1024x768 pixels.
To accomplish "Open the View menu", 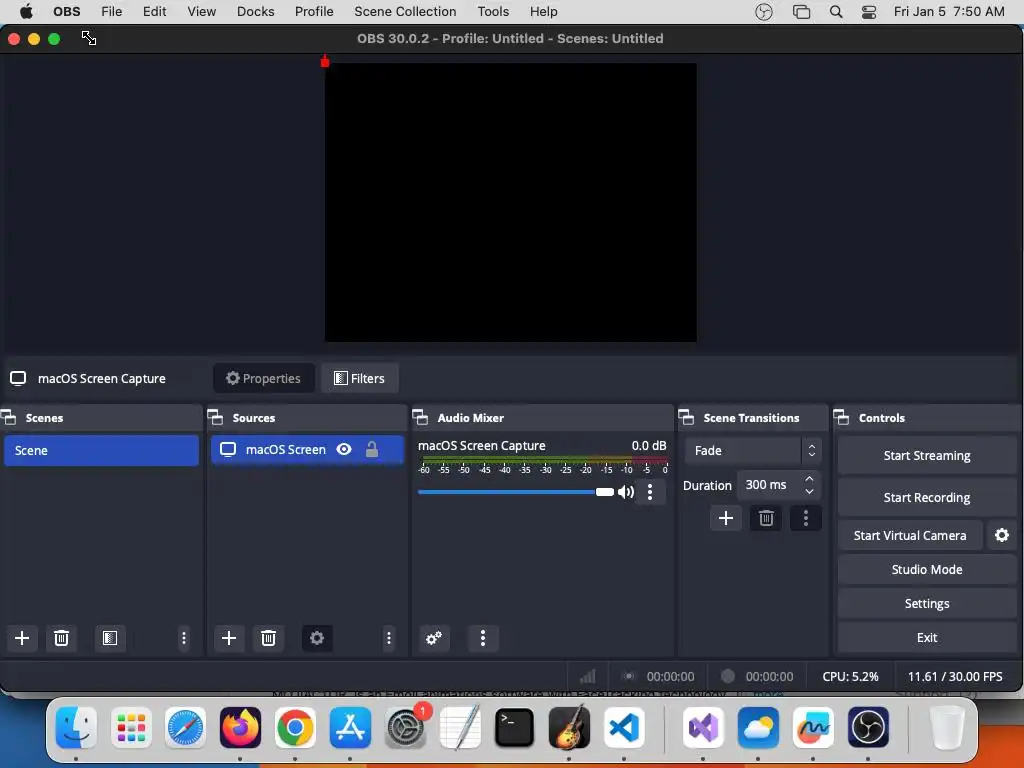I will coord(202,12).
